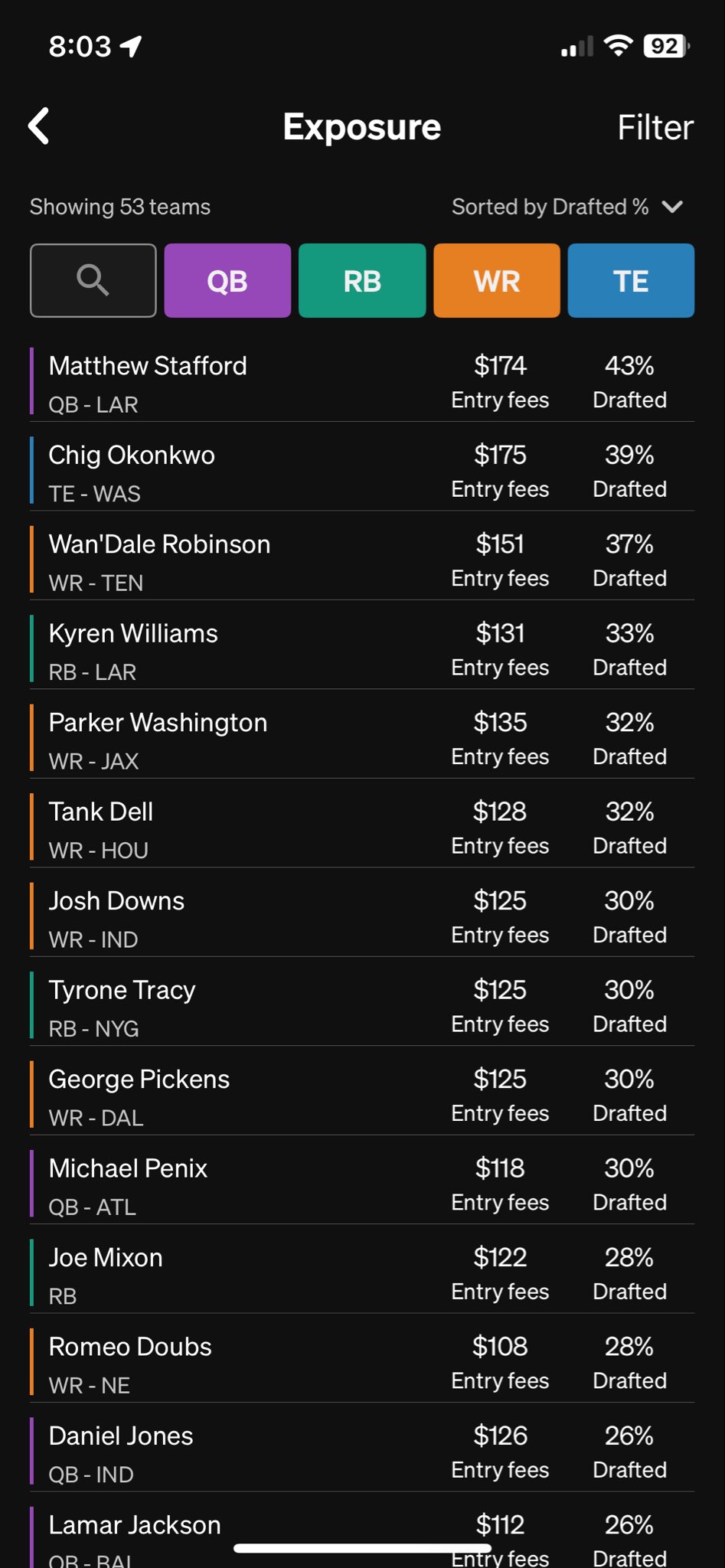Viewport: 725px width, 1568px height.
Task: Open the Sorted by Drafted % dropdown
Action: [550, 207]
